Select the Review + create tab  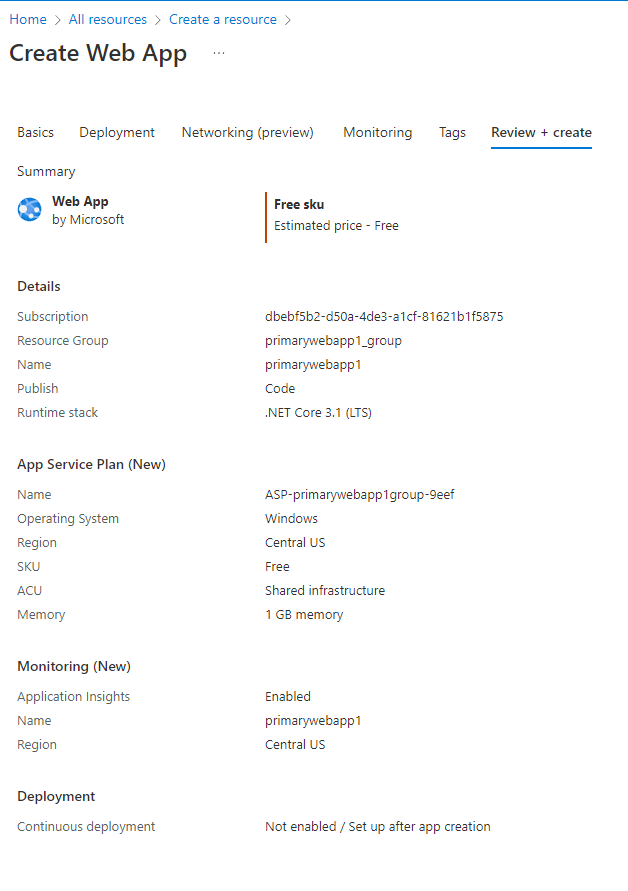pyautogui.click(x=540, y=132)
